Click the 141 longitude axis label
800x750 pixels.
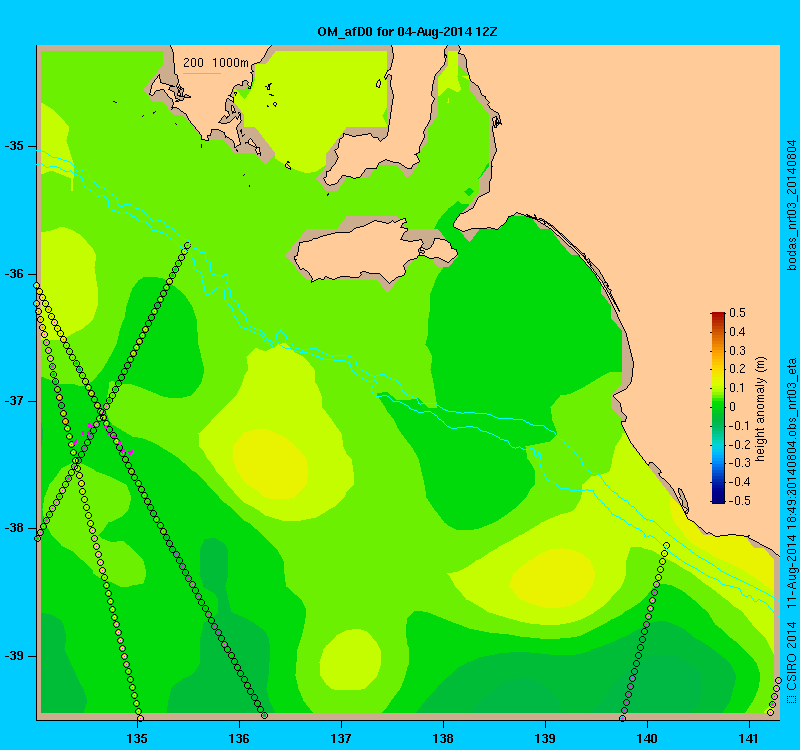749,738
